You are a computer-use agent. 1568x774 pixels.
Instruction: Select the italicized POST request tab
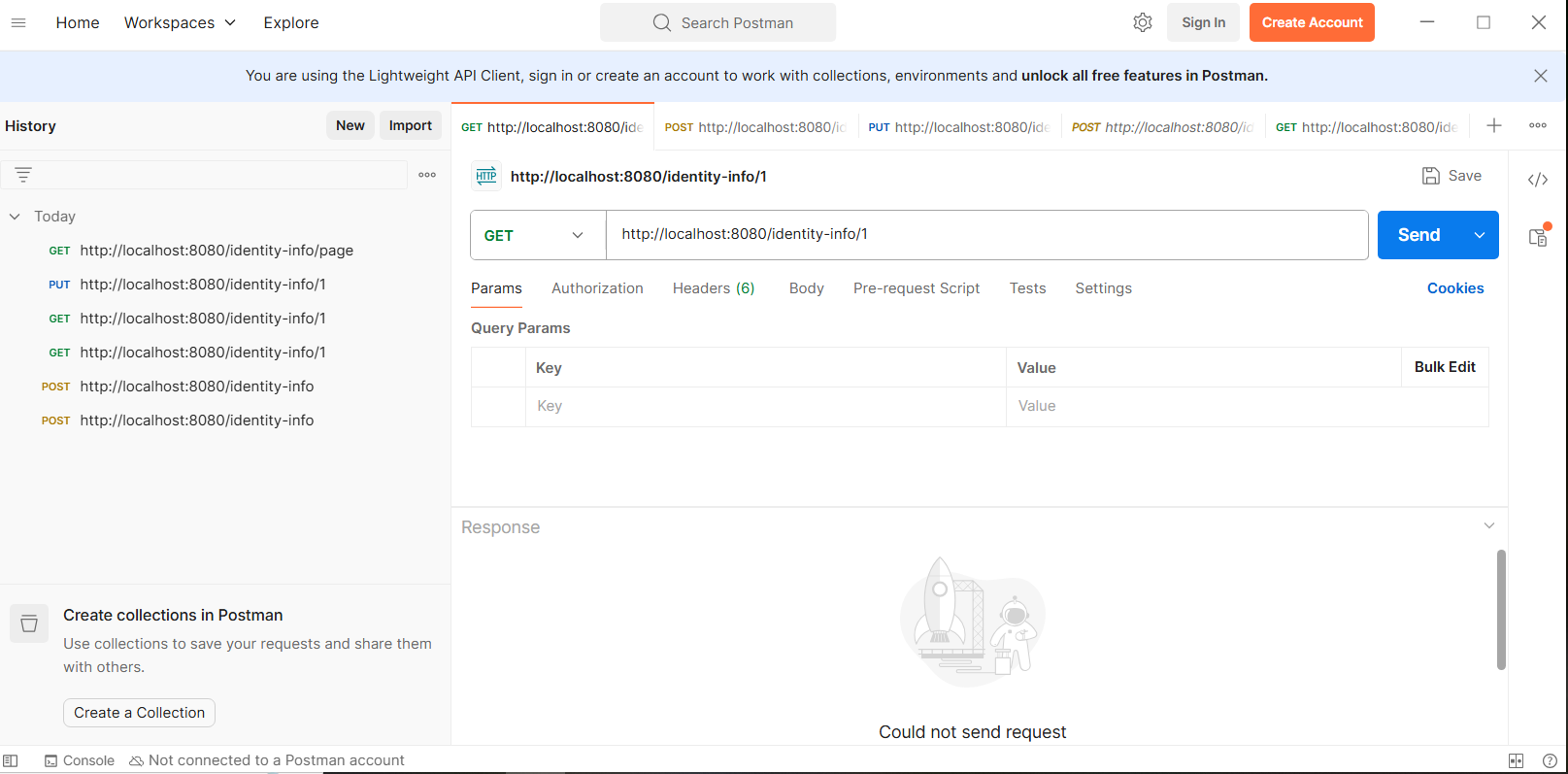click(x=1163, y=127)
